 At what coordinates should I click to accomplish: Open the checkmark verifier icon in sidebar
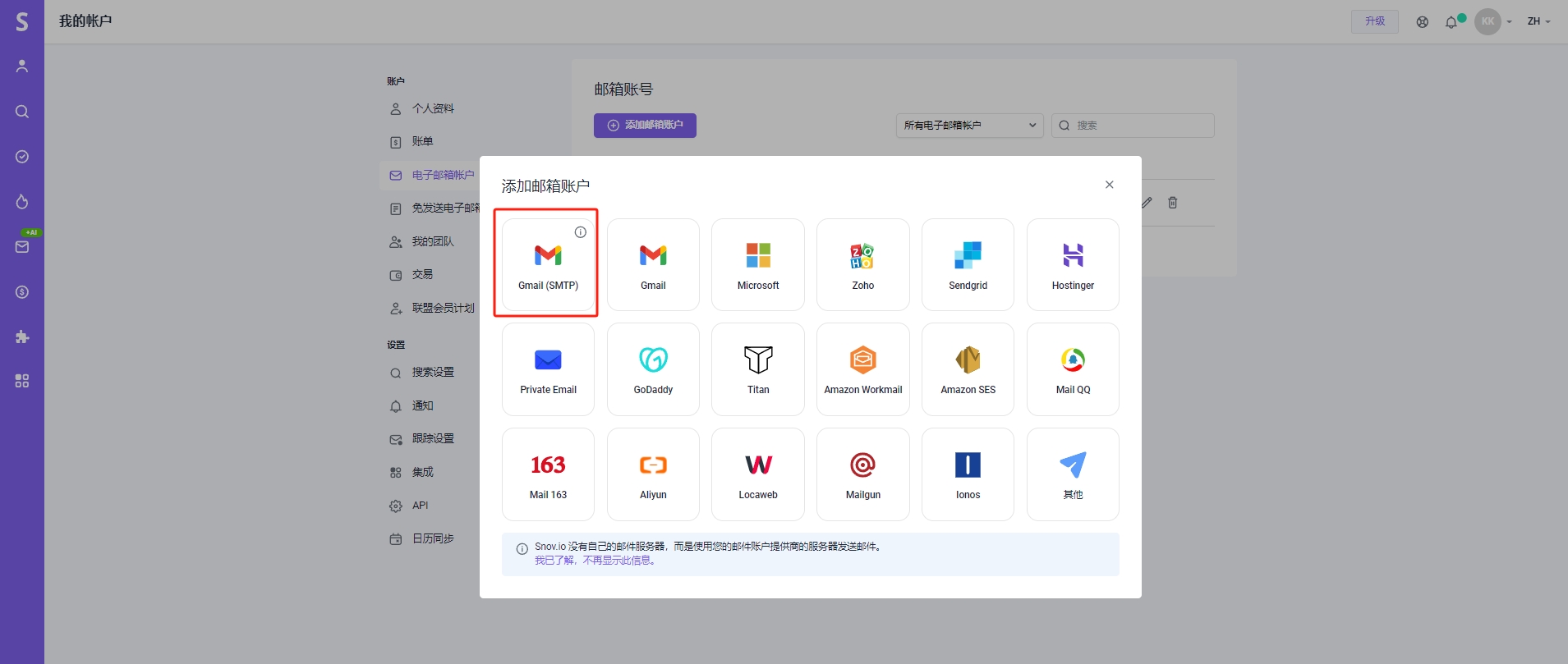click(x=22, y=157)
